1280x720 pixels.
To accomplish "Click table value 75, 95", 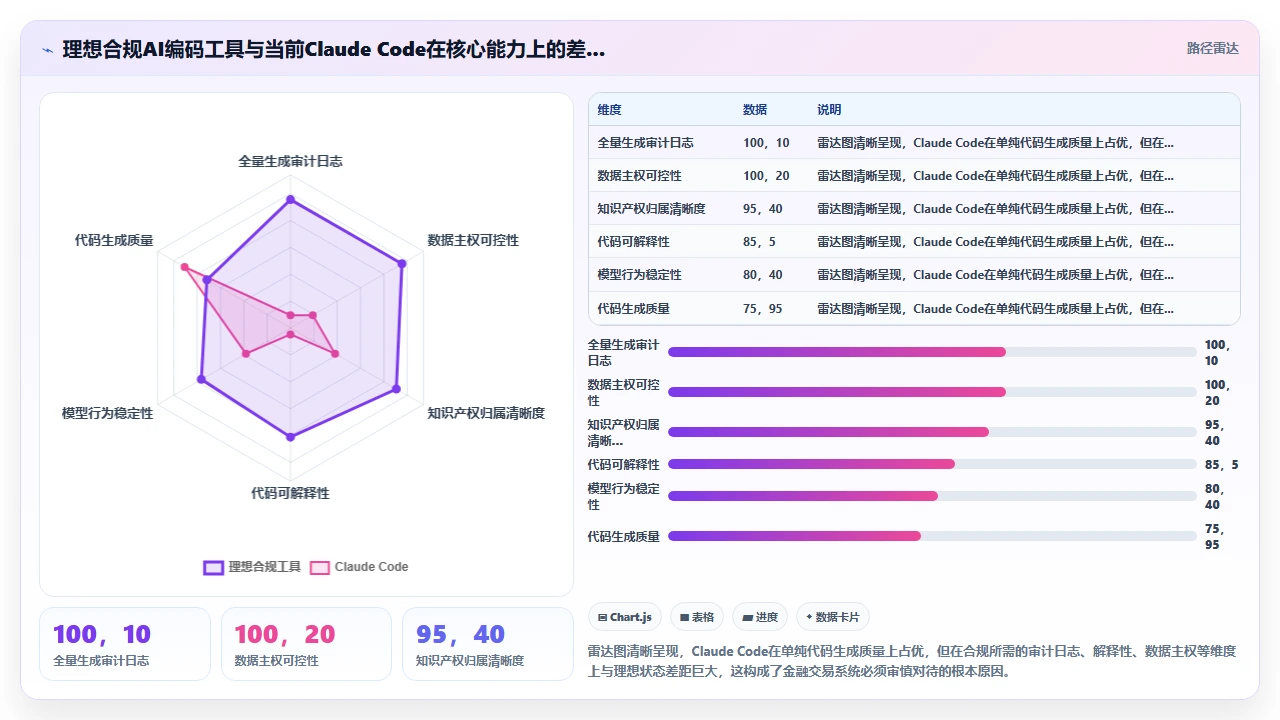I will (763, 309).
